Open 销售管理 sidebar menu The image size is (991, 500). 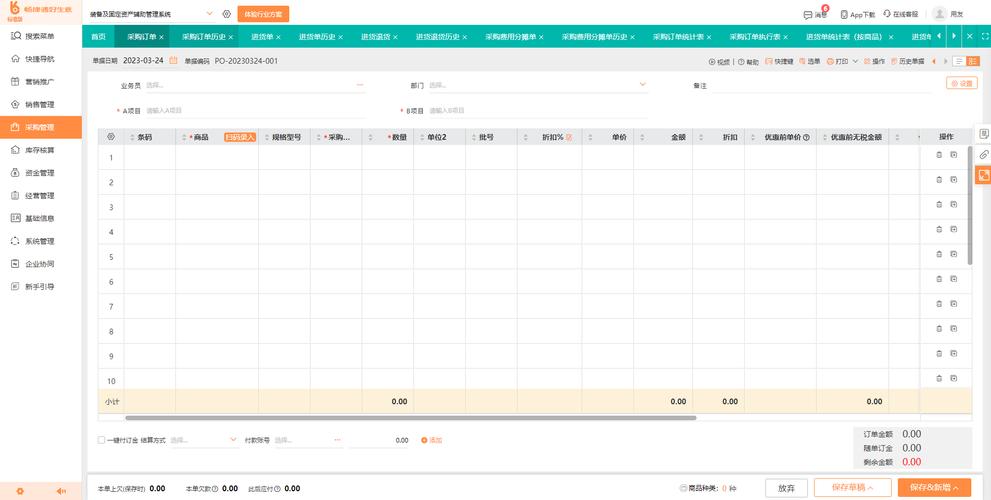click(40, 104)
